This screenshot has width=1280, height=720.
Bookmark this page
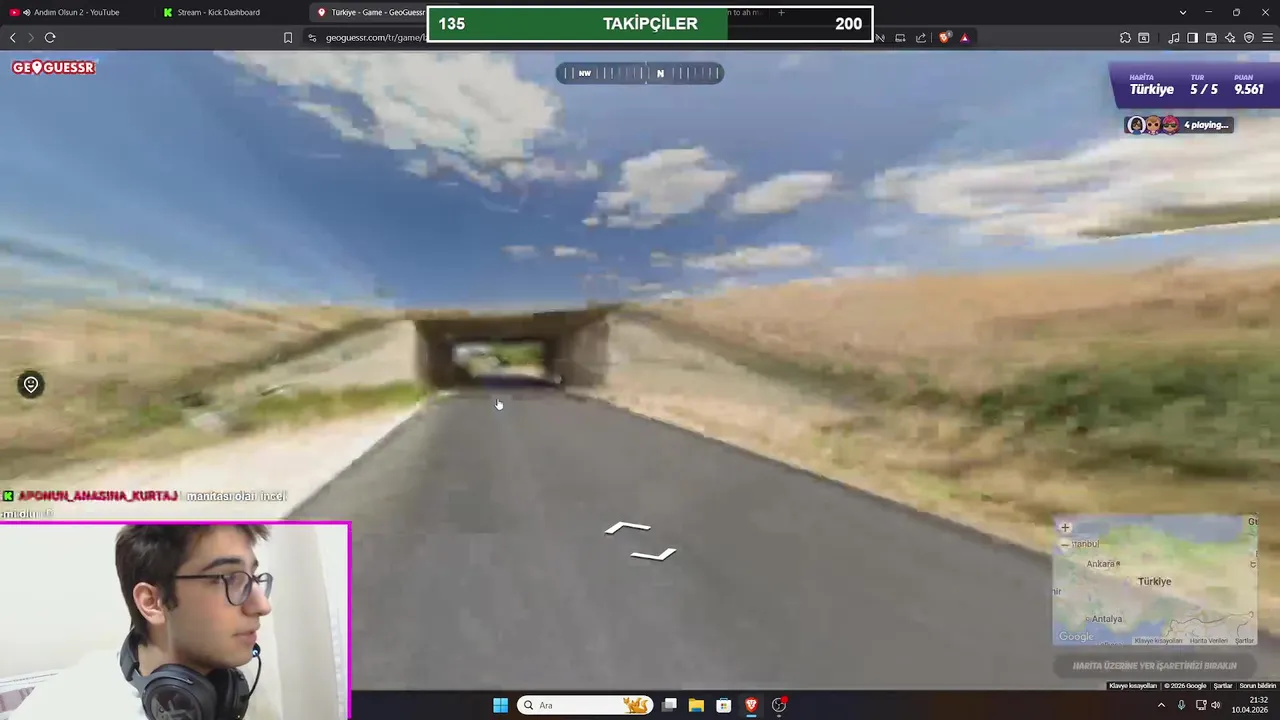pyautogui.click(x=288, y=38)
